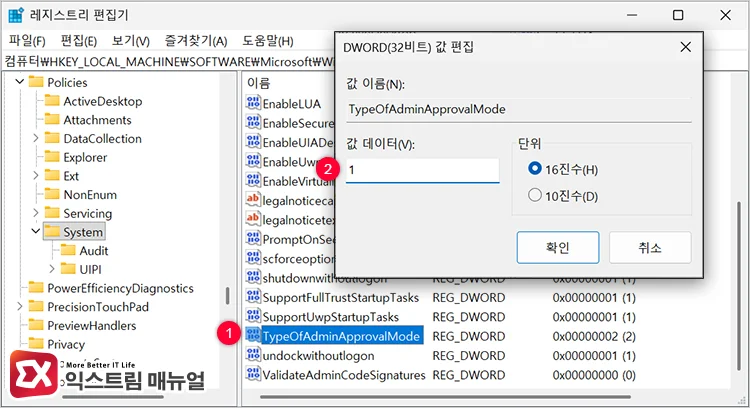The height and width of the screenshot is (408, 750).
Task: Maximize the Registry Editor window
Action: 678,15
